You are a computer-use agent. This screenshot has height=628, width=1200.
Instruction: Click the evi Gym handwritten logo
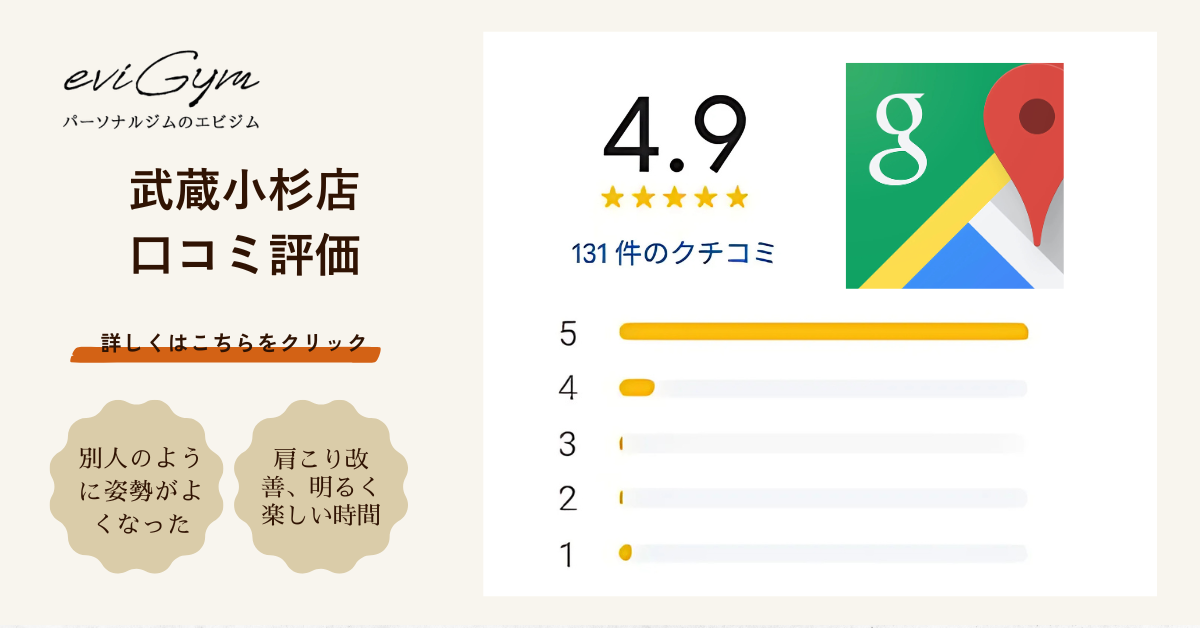[x=160, y=81]
